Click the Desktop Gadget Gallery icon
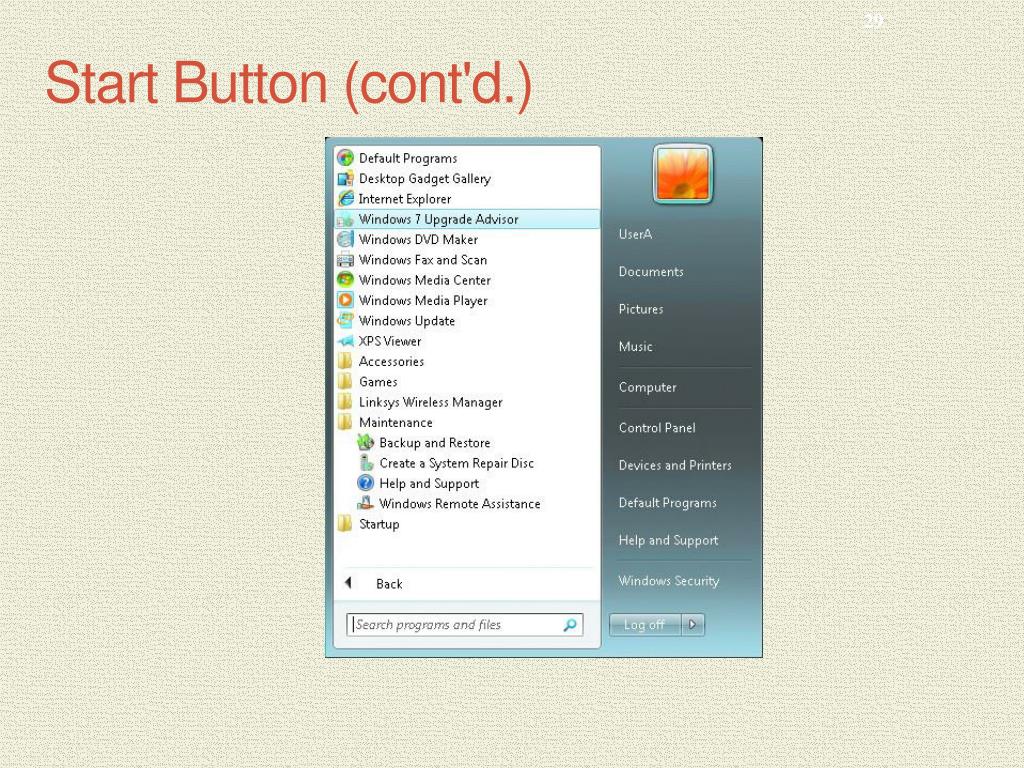1024x768 pixels. [345, 178]
